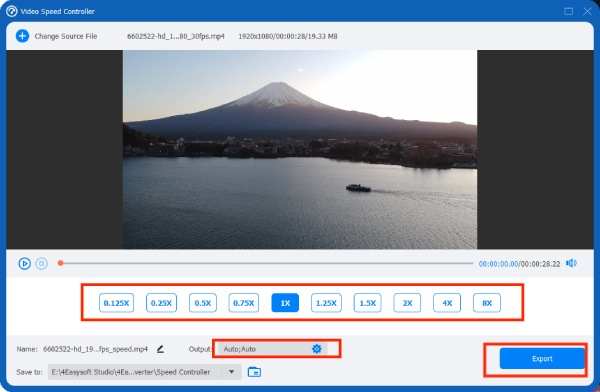Click the Export button
The width and height of the screenshot is (600, 392).
coord(542,359)
